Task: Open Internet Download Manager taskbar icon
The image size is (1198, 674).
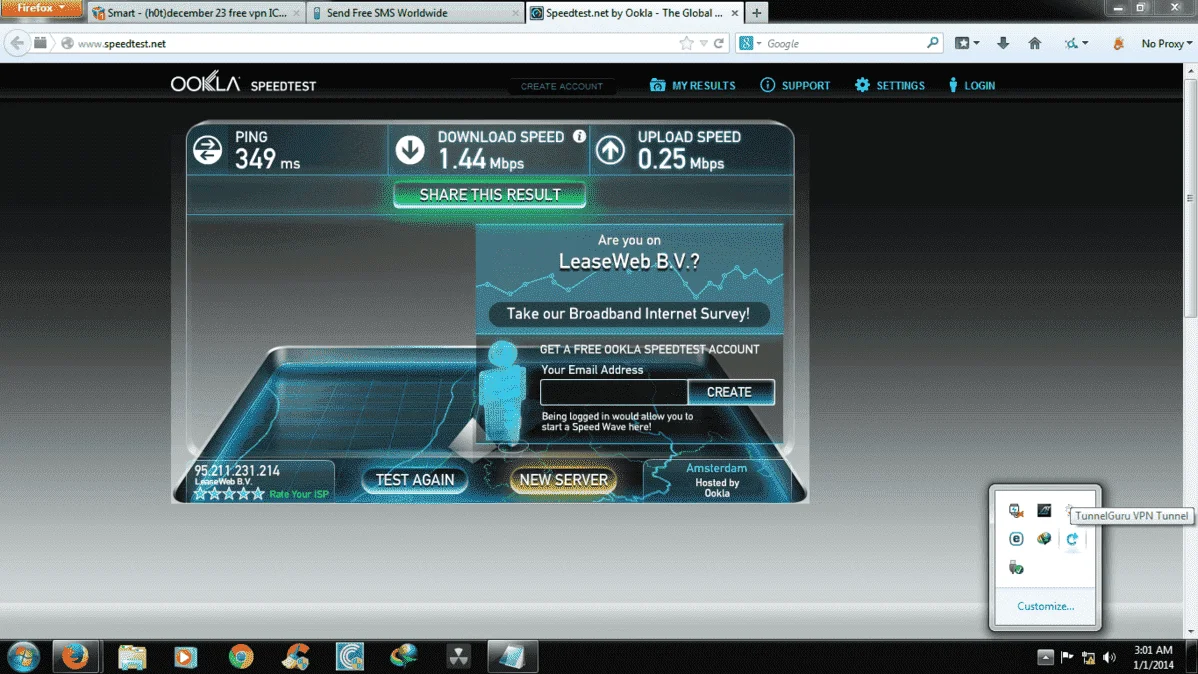Action: pyautogui.click(x=403, y=656)
